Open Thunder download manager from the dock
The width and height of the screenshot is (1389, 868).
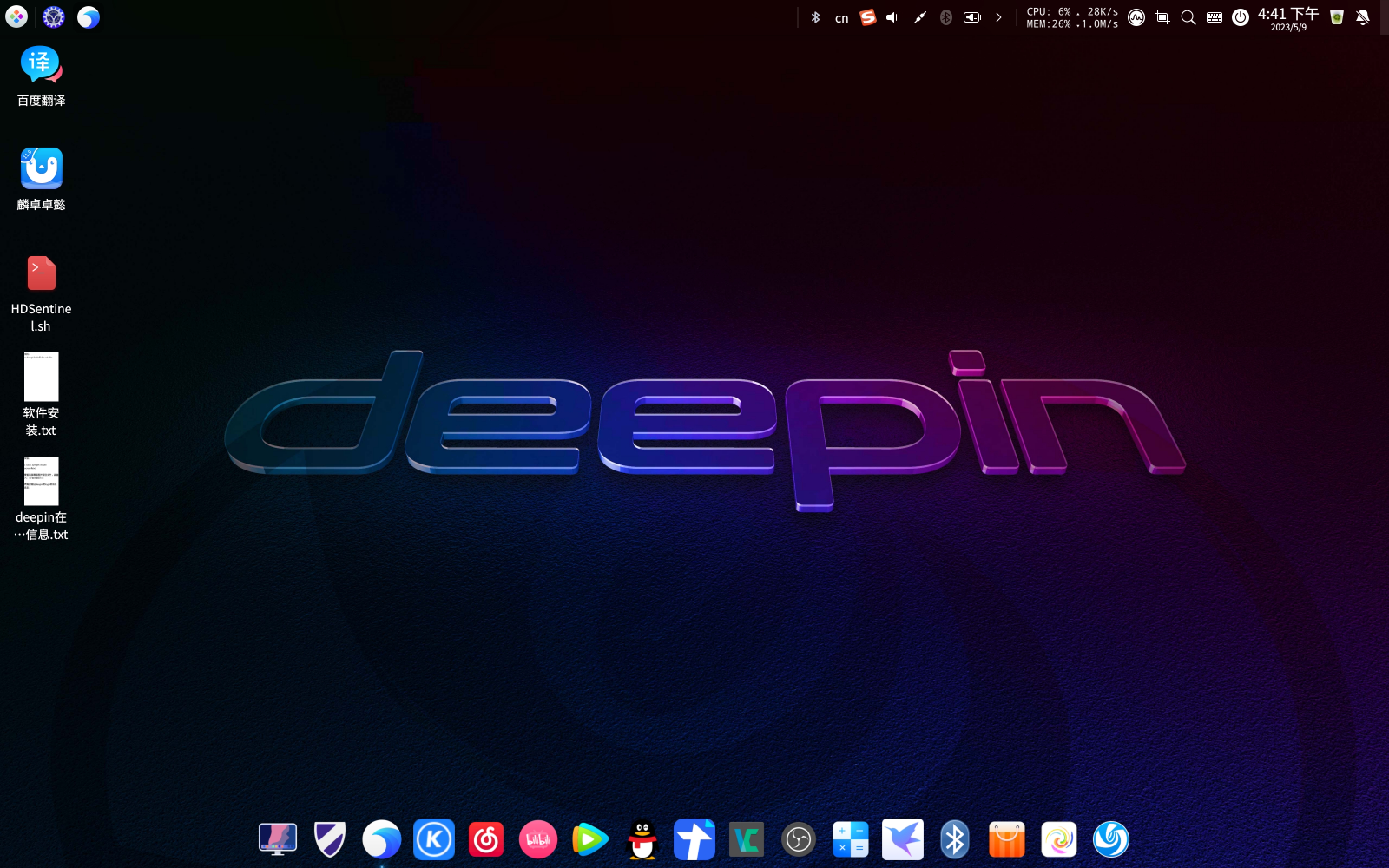pyautogui.click(x=902, y=839)
